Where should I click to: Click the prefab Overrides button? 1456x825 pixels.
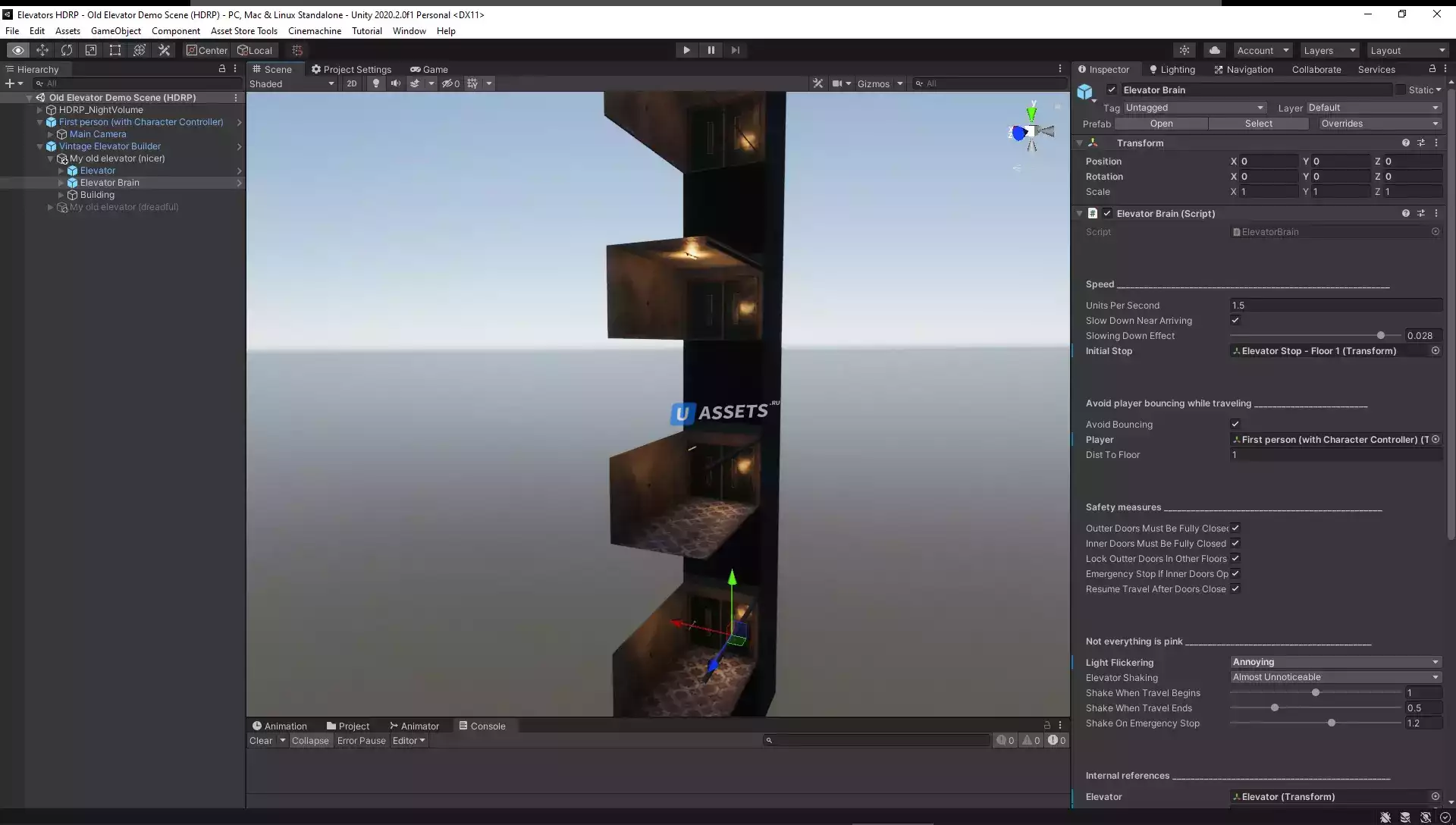(1378, 124)
